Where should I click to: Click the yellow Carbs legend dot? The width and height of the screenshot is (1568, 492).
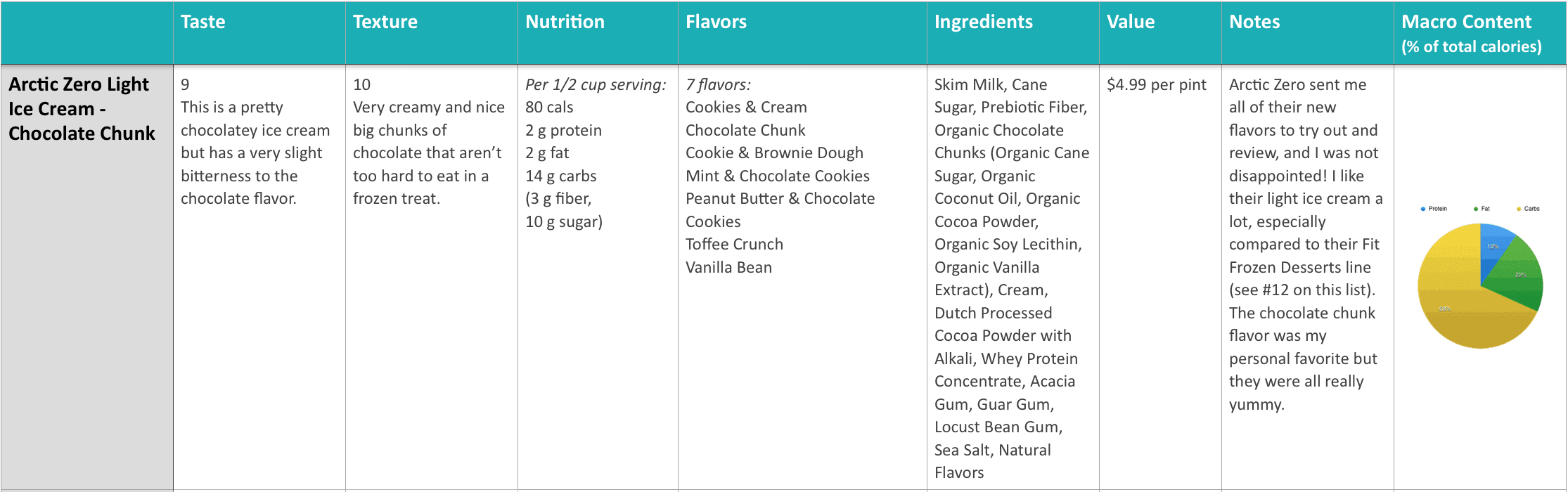pos(1519,209)
